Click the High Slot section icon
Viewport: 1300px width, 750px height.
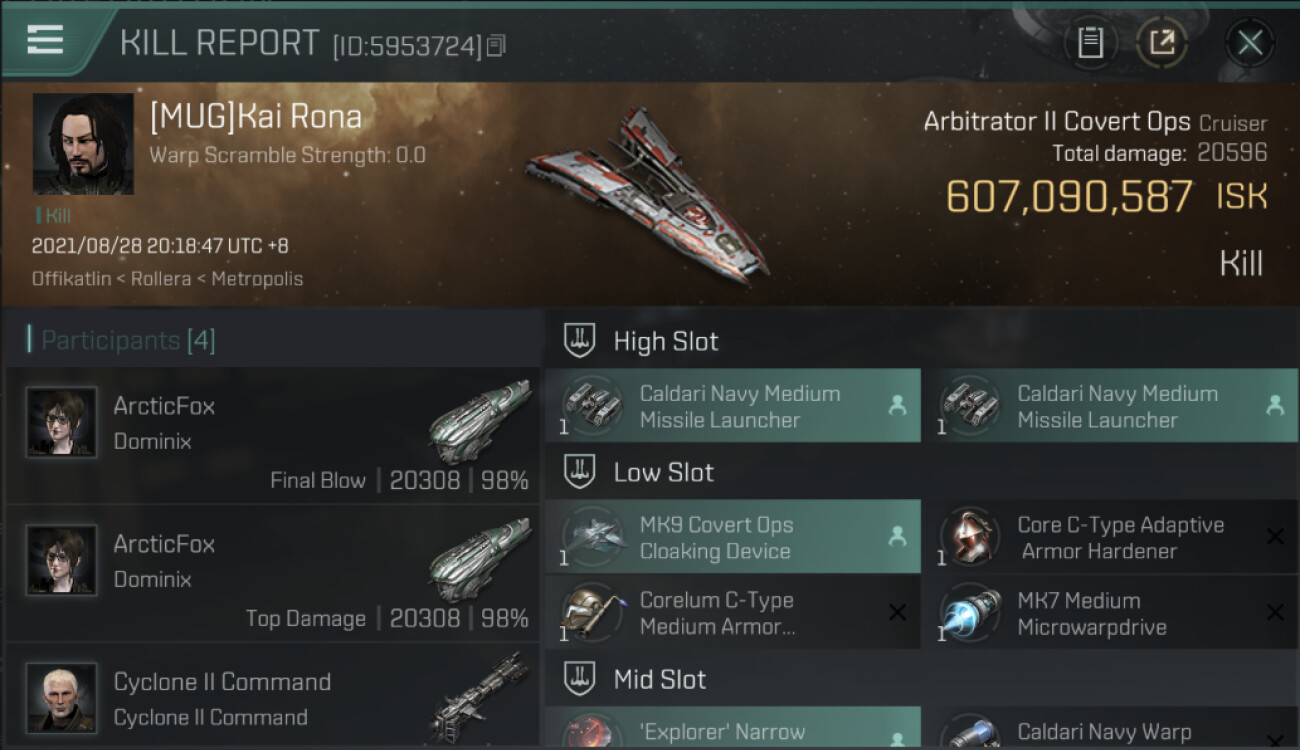pyautogui.click(x=580, y=341)
